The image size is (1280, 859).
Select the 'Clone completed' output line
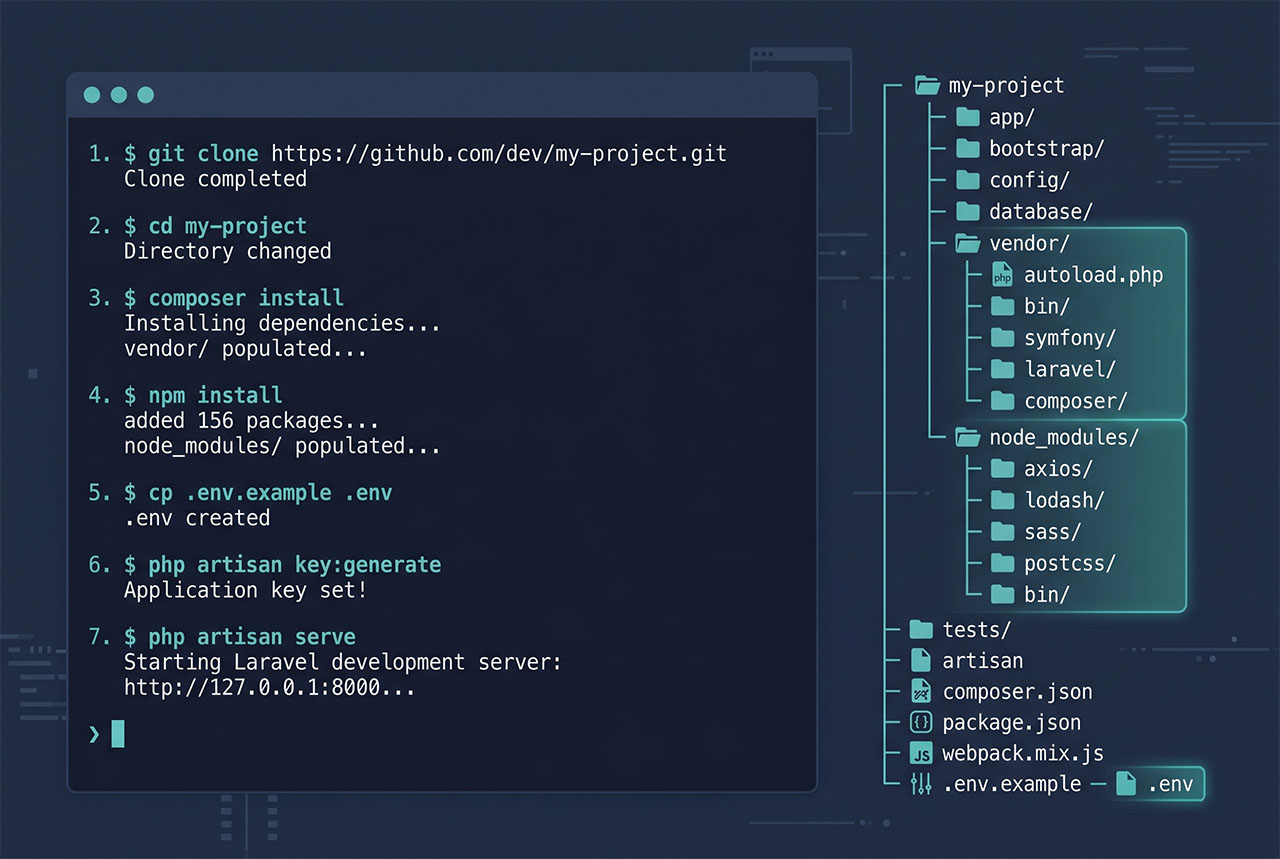215,179
